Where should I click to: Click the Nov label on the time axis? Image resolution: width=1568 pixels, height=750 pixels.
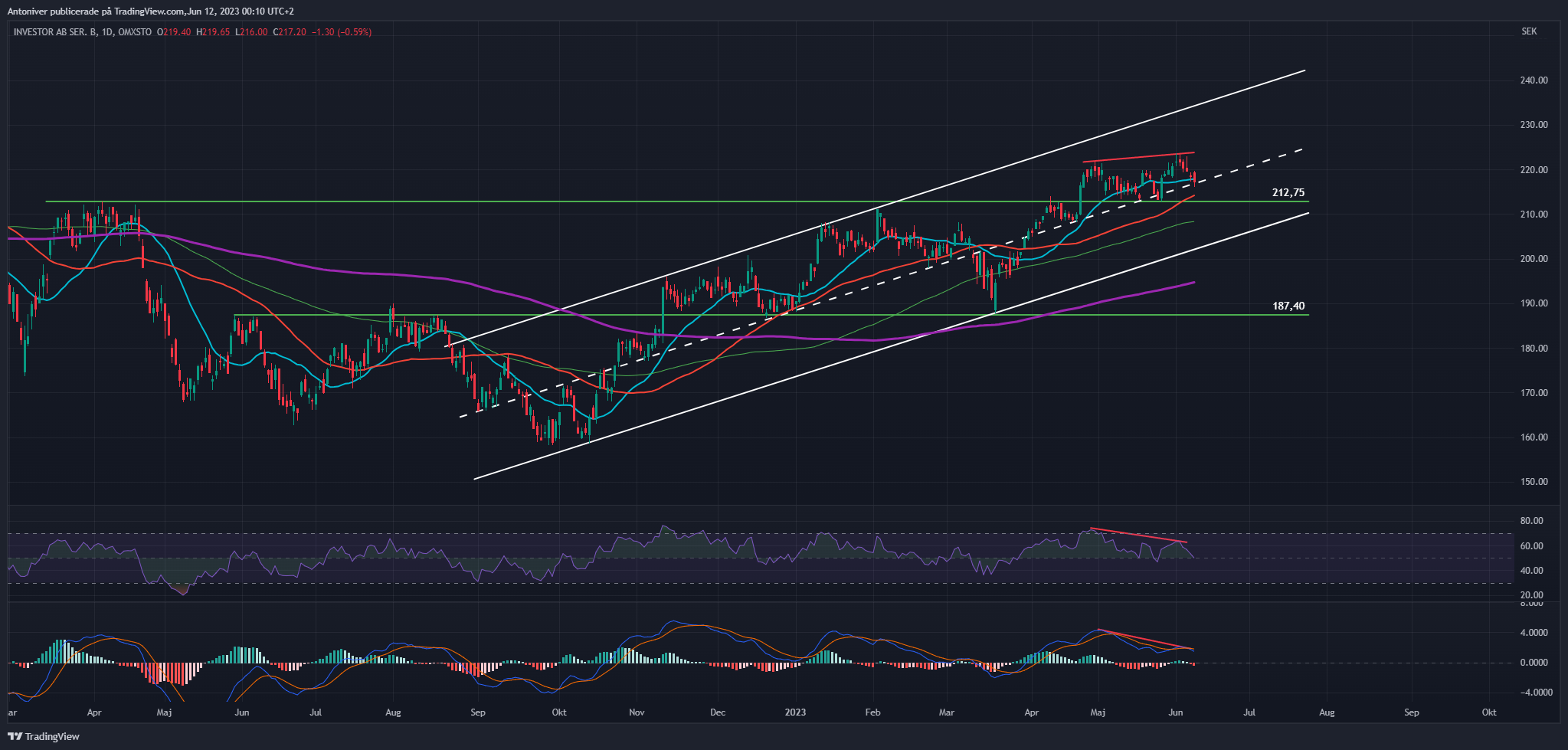point(637,712)
